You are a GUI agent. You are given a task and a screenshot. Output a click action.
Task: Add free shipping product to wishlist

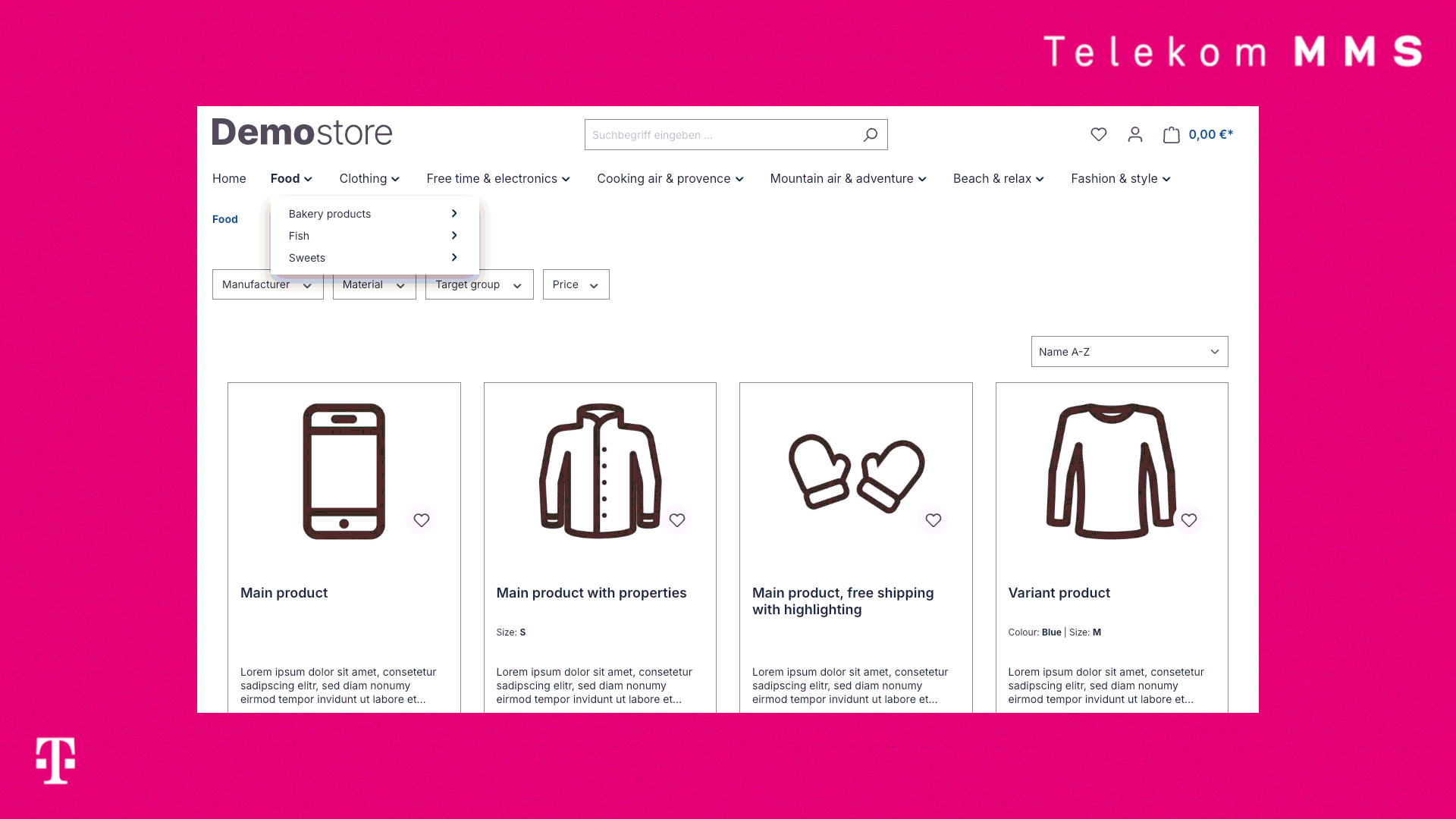933,520
